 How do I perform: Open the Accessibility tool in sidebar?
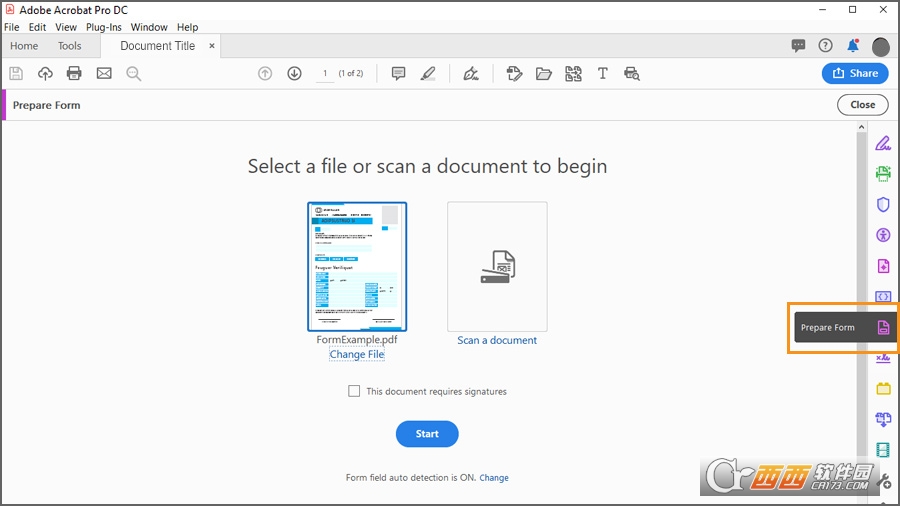point(883,235)
